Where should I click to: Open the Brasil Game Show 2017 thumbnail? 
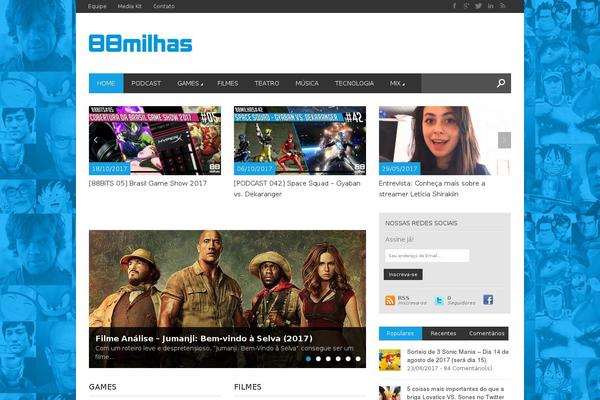[x=155, y=140]
